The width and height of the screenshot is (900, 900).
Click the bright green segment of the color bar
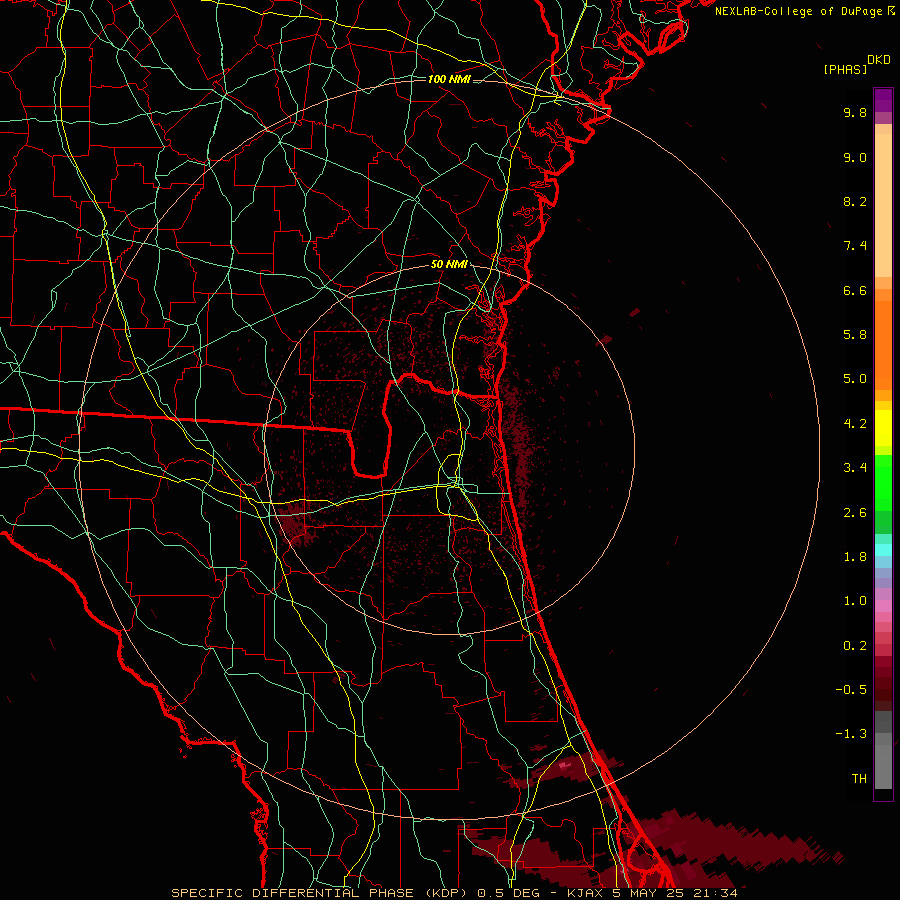(x=883, y=483)
